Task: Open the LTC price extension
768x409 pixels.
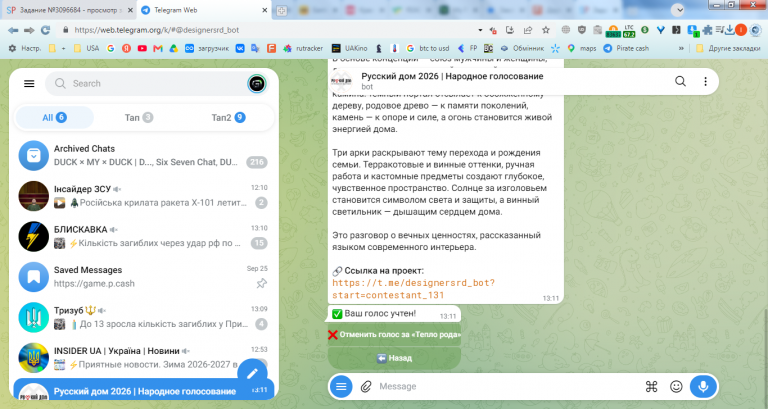Action: pyautogui.click(x=629, y=30)
